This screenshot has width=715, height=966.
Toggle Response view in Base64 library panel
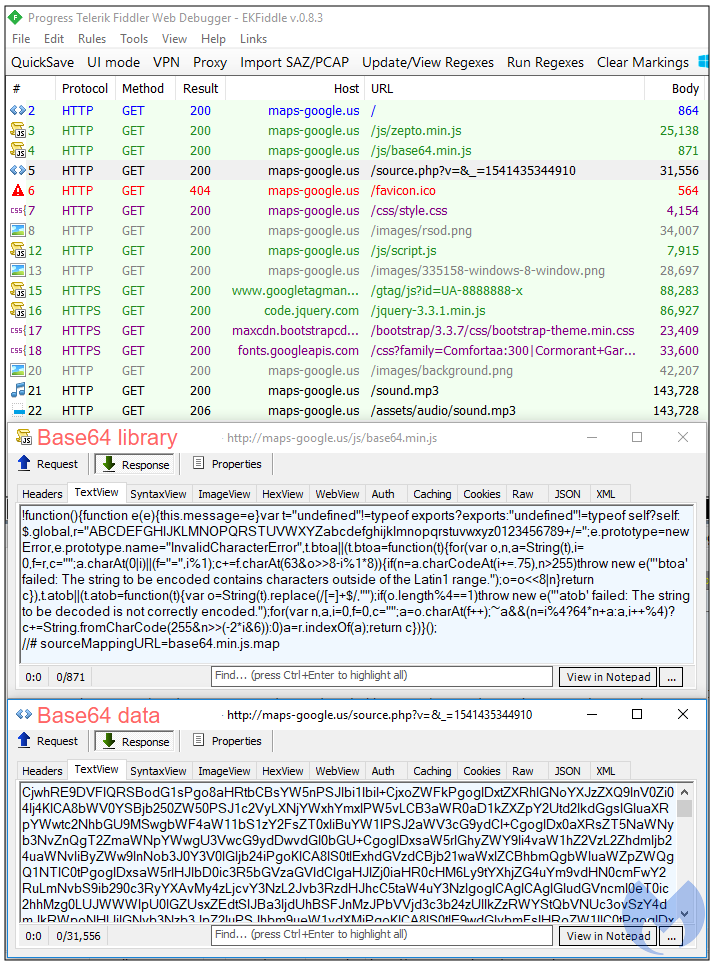coord(135,464)
